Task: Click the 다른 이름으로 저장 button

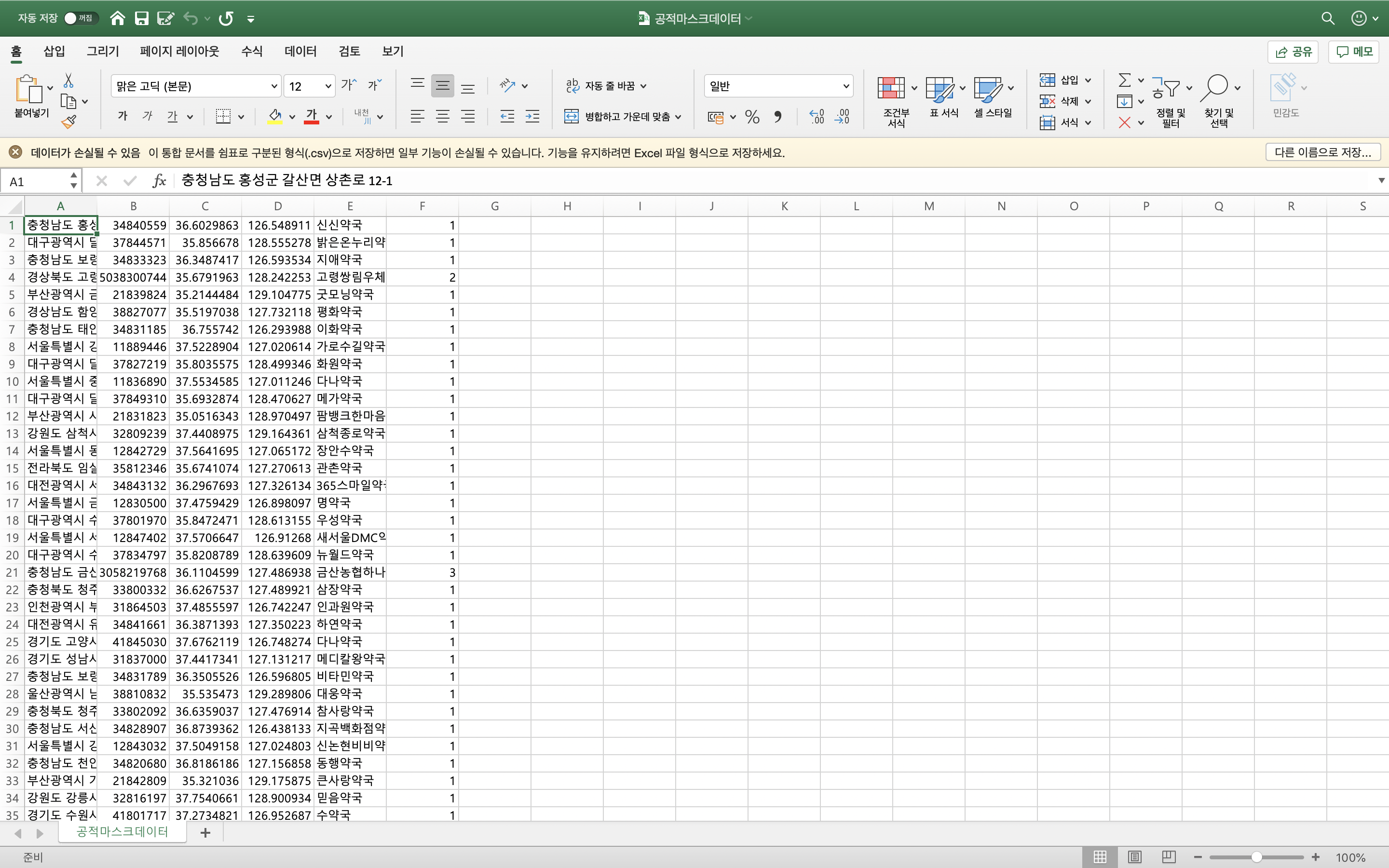Action: tap(1322, 152)
